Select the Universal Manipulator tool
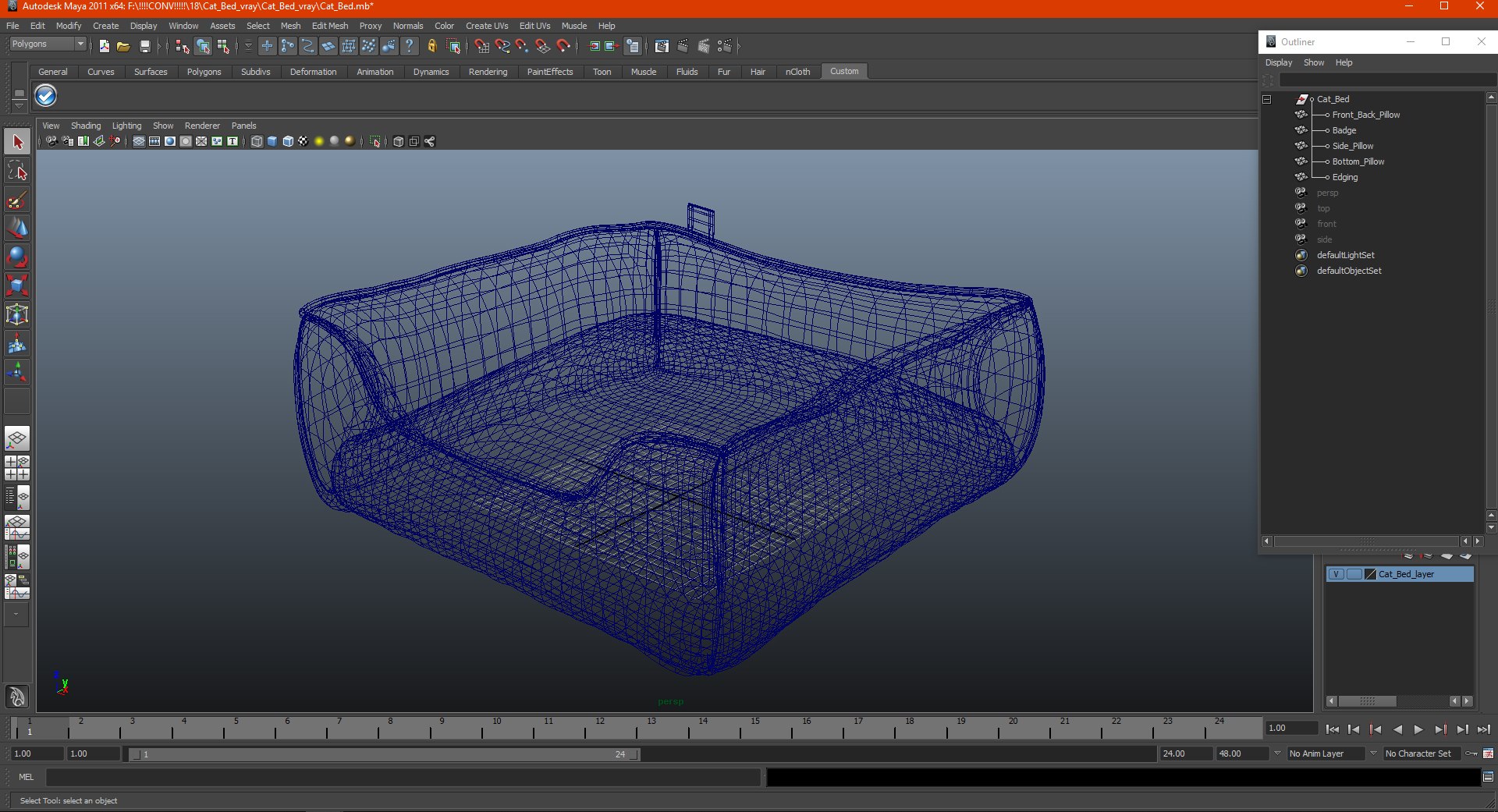Image resolution: width=1498 pixels, height=812 pixels. (x=17, y=314)
